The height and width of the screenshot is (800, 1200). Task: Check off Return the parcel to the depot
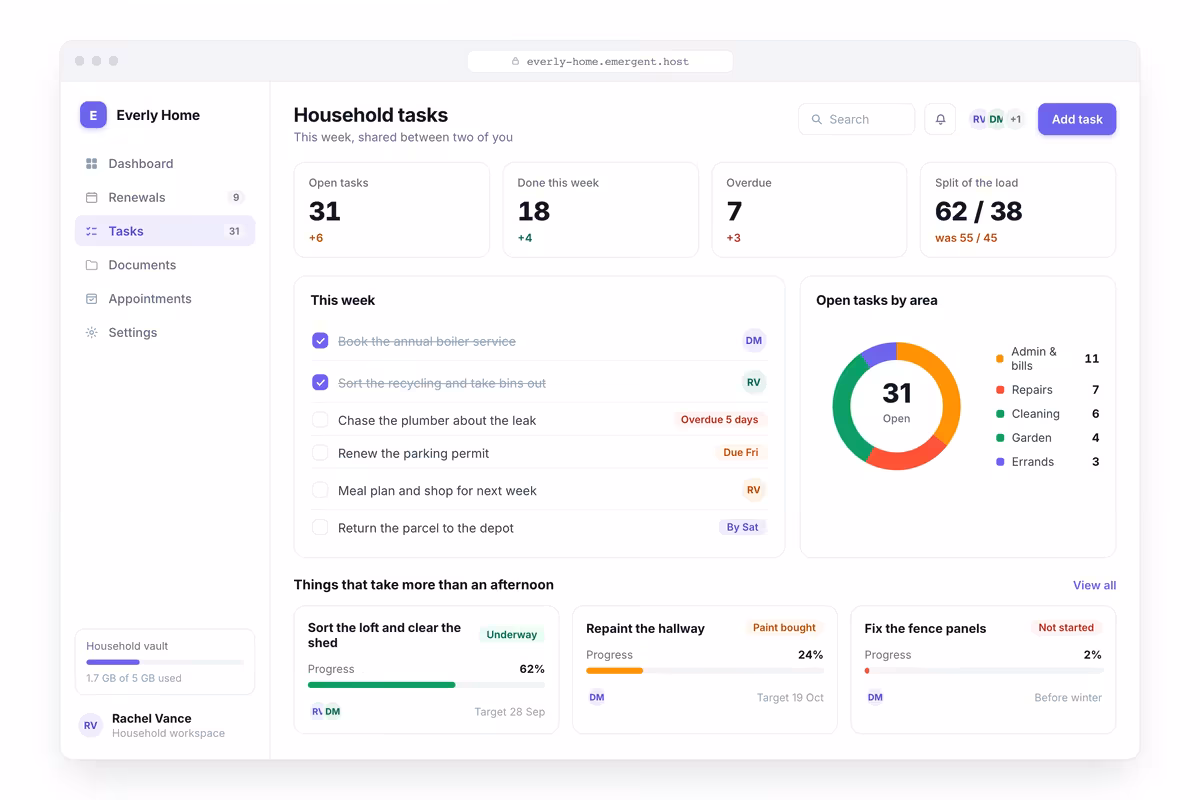pyautogui.click(x=320, y=527)
